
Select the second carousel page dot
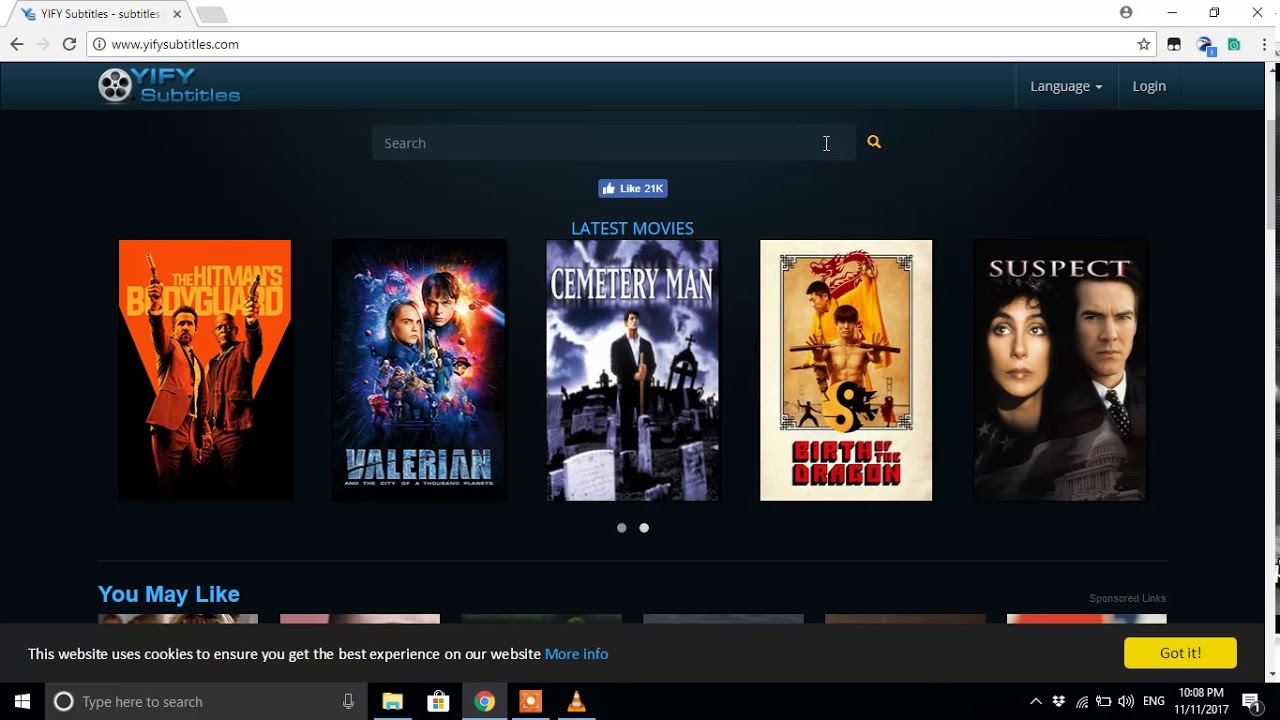644,528
